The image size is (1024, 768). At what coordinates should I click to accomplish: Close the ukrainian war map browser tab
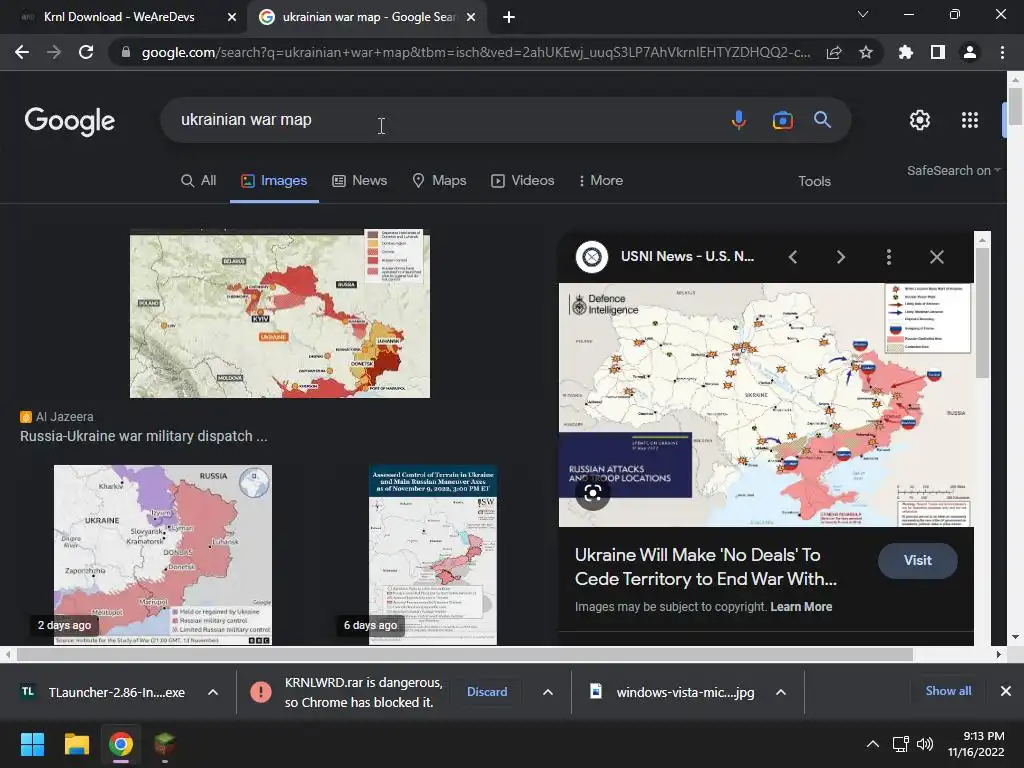click(471, 18)
